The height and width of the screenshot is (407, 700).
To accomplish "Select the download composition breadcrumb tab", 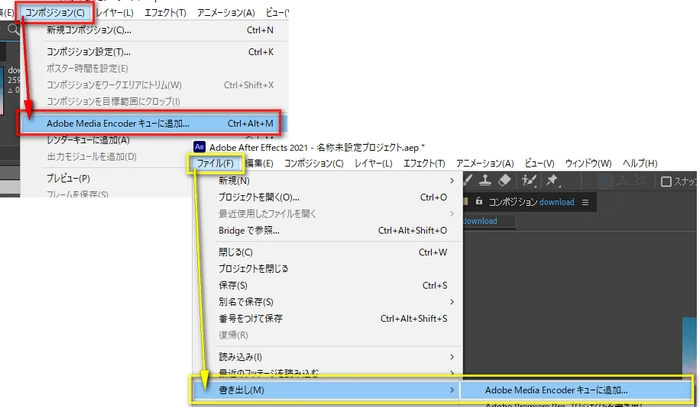I will tap(481, 221).
